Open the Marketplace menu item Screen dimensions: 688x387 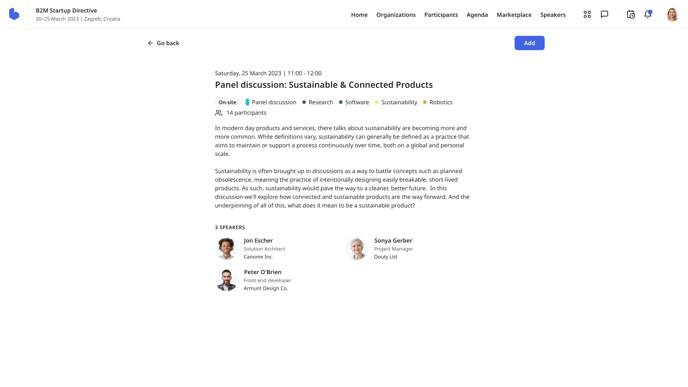click(x=514, y=14)
